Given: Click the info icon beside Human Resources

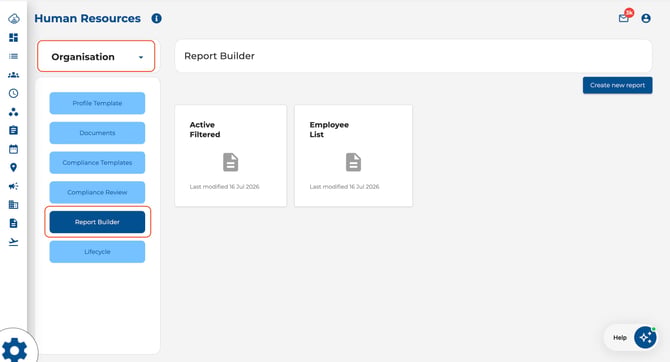Looking at the screenshot, I should point(156,18).
